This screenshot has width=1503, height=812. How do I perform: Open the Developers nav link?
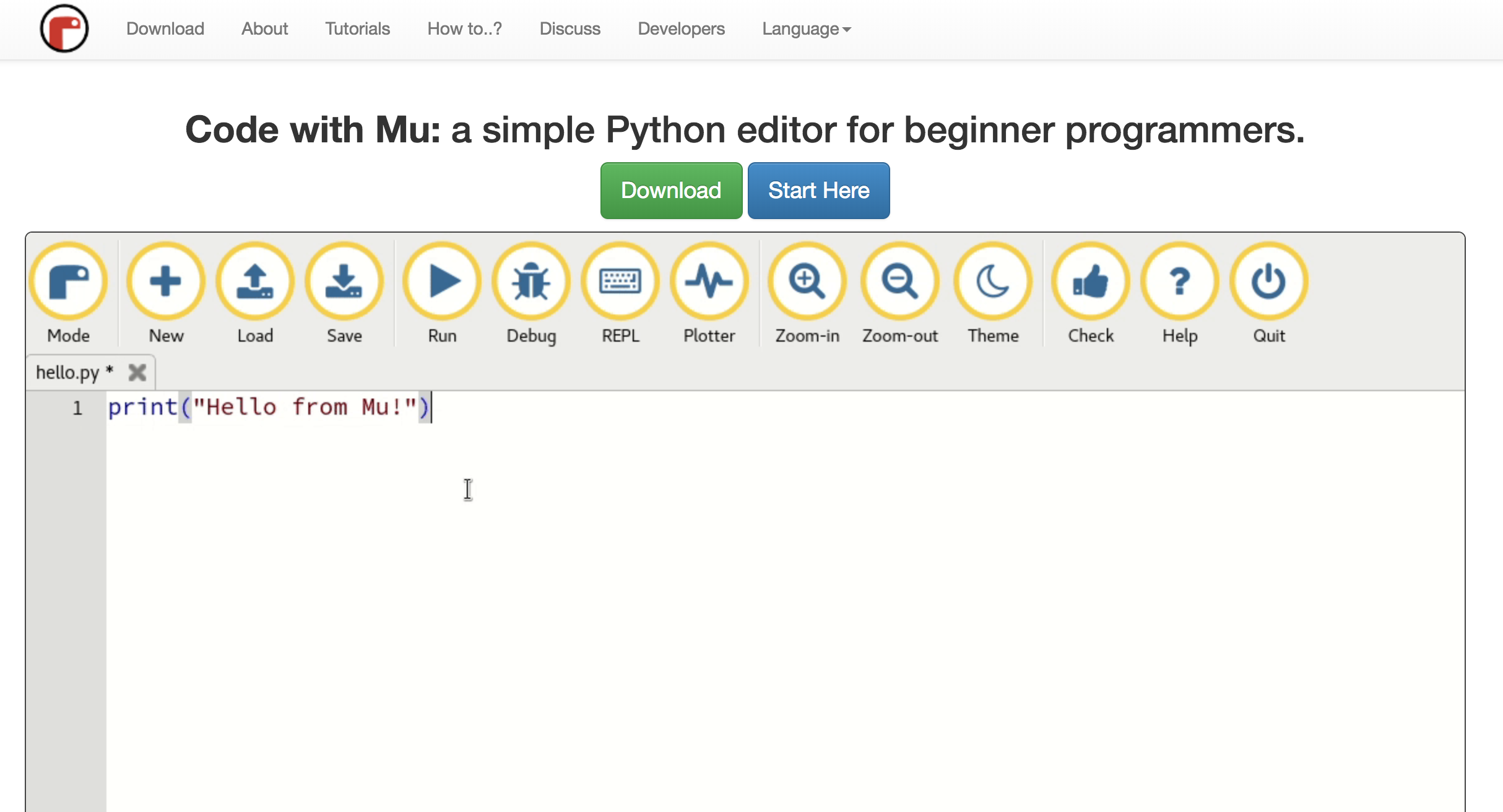coord(682,28)
